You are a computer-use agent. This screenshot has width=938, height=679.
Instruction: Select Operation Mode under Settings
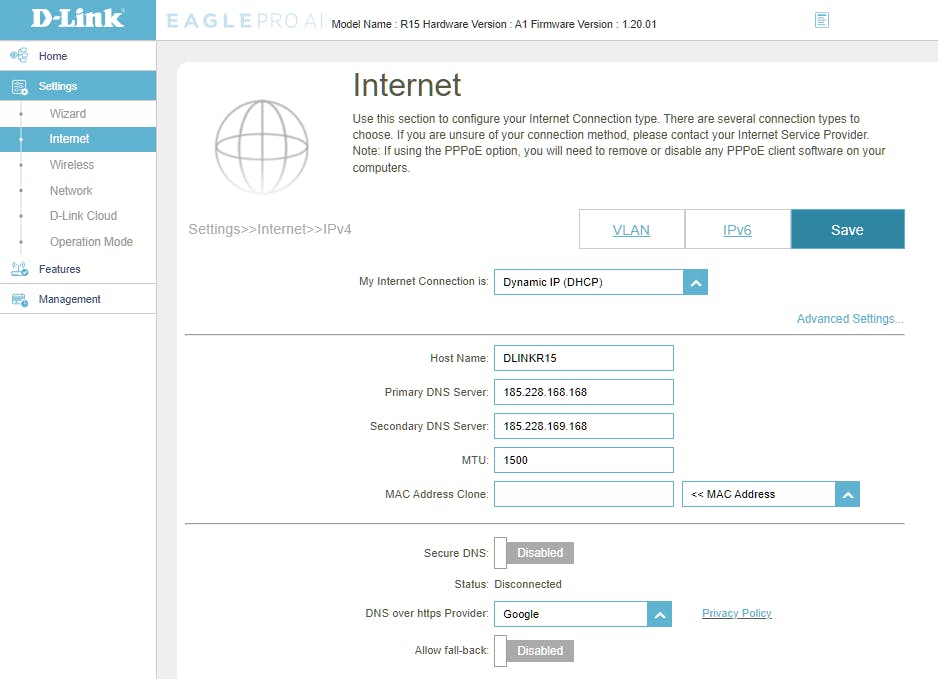(x=91, y=242)
